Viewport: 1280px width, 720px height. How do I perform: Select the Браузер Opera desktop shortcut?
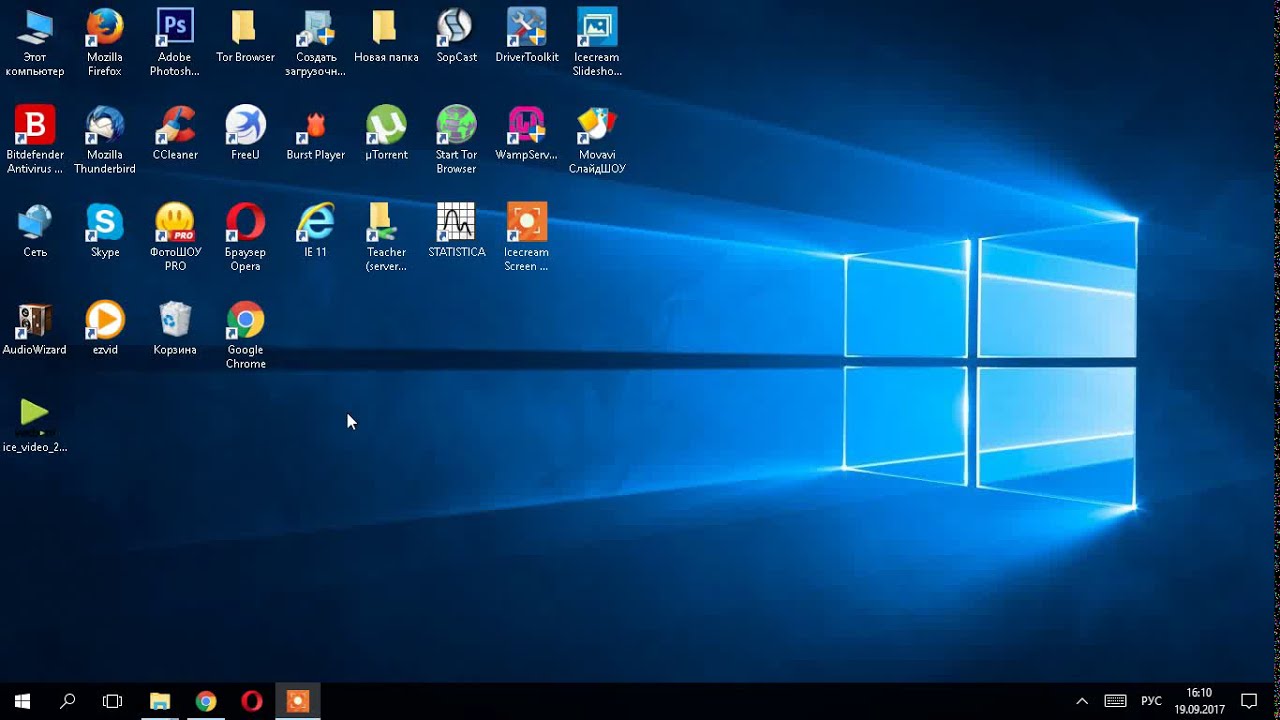pos(245,238)
